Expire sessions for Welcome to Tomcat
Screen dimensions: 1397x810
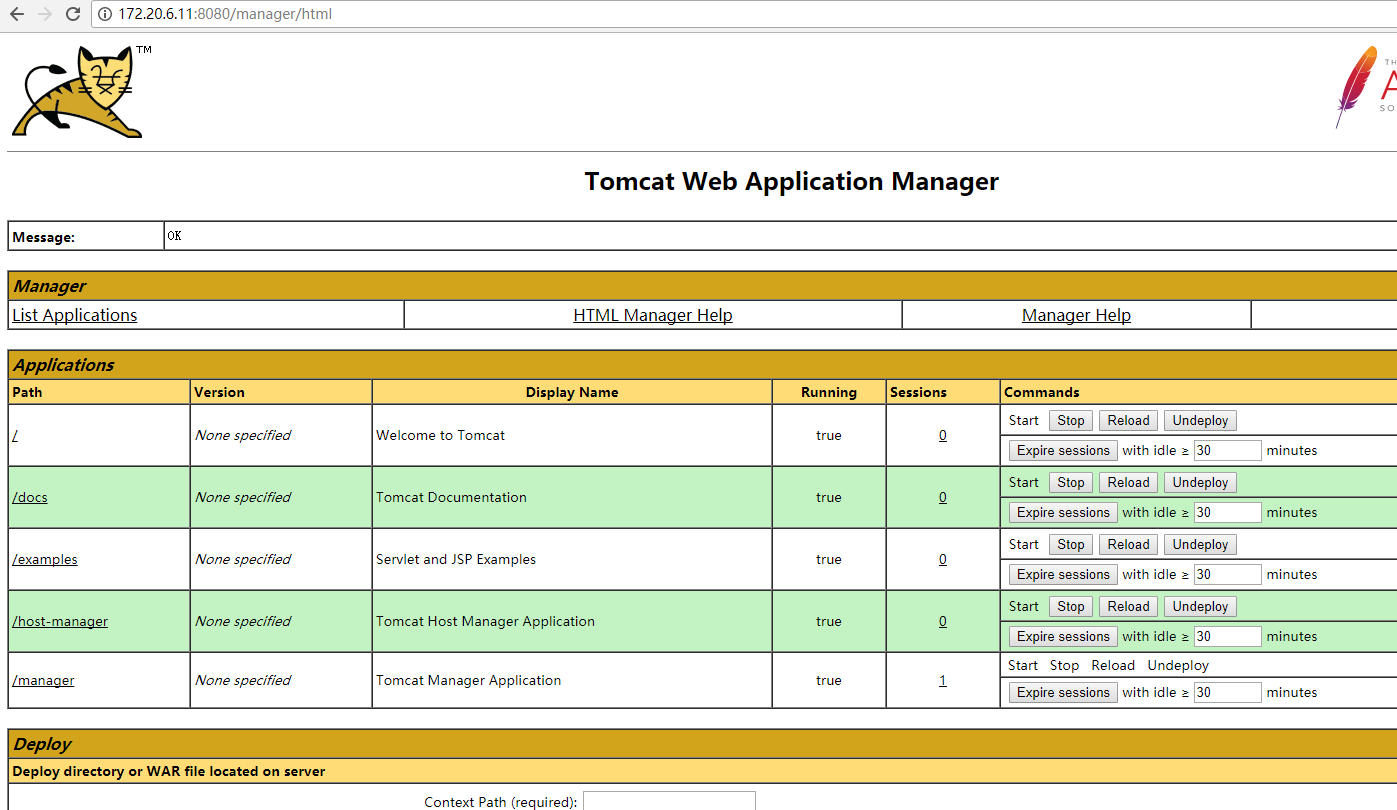click(x=1063, y=451)
